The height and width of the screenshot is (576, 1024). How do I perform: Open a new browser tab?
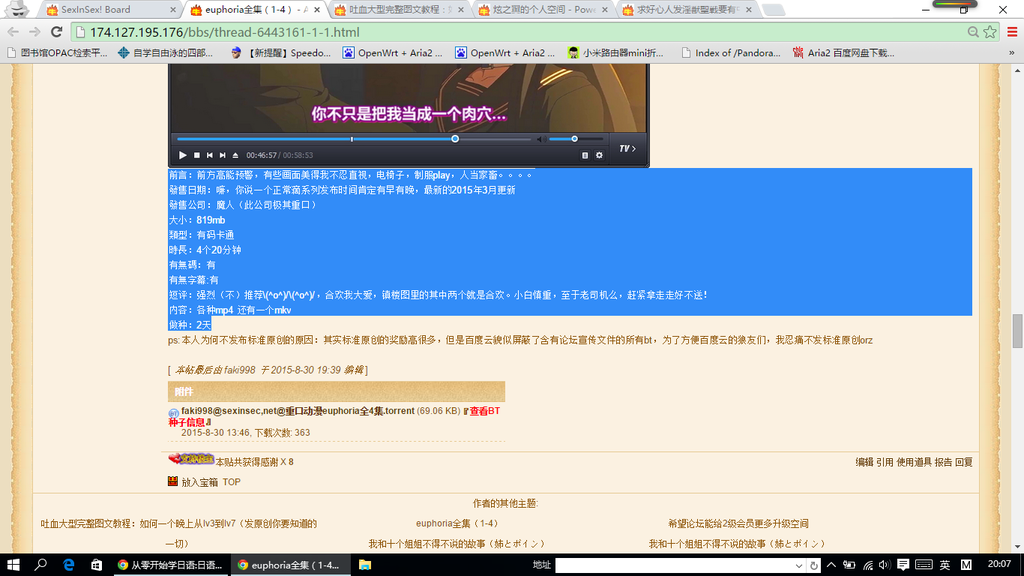pos(773,10)
